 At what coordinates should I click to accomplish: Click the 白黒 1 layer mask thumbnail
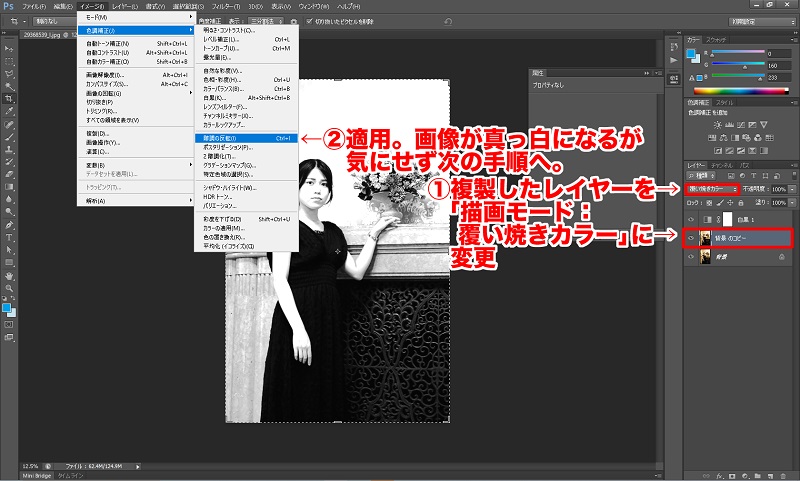(728, 219)
